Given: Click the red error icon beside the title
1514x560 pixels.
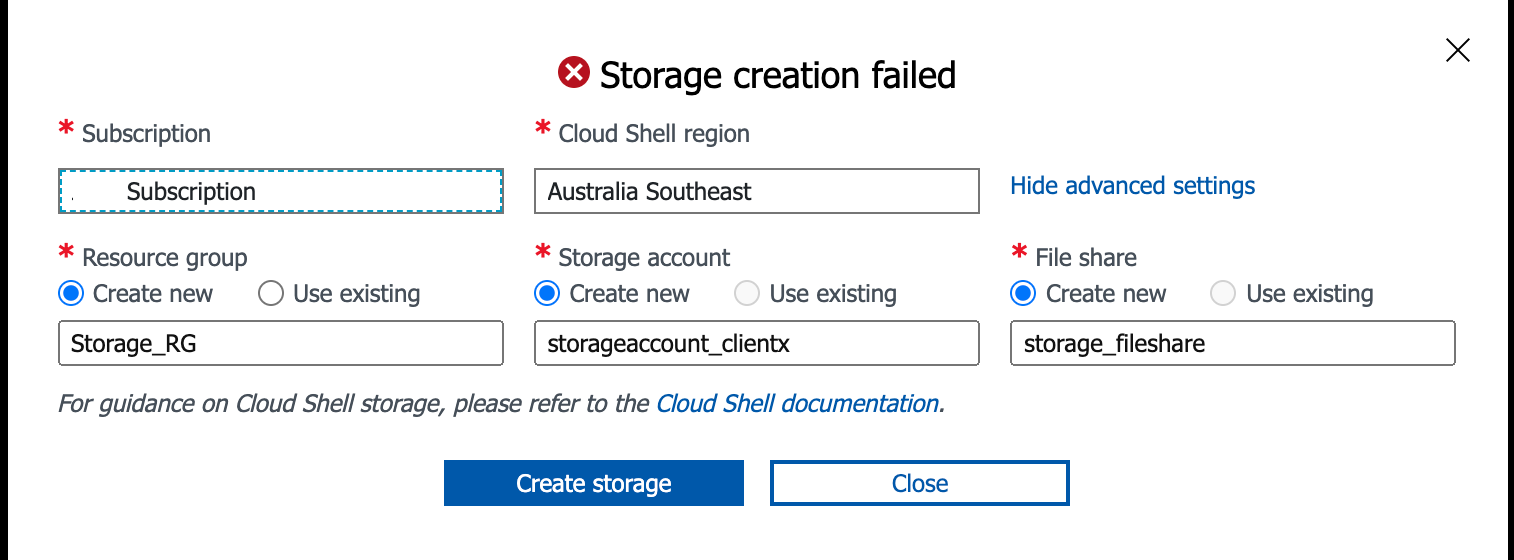Looking at the screenshot, I should [574, 75].
